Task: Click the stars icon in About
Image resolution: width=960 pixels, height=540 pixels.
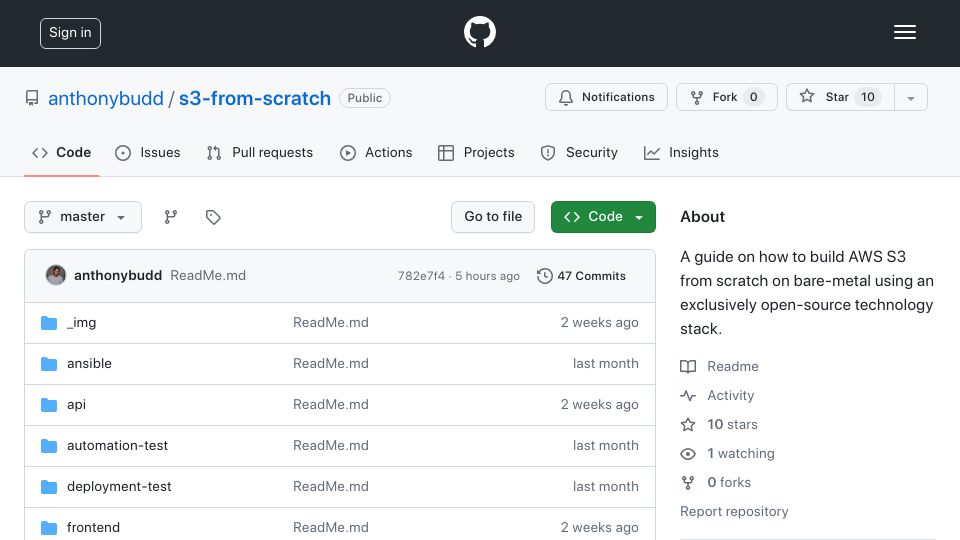Action: click(688, 424)
